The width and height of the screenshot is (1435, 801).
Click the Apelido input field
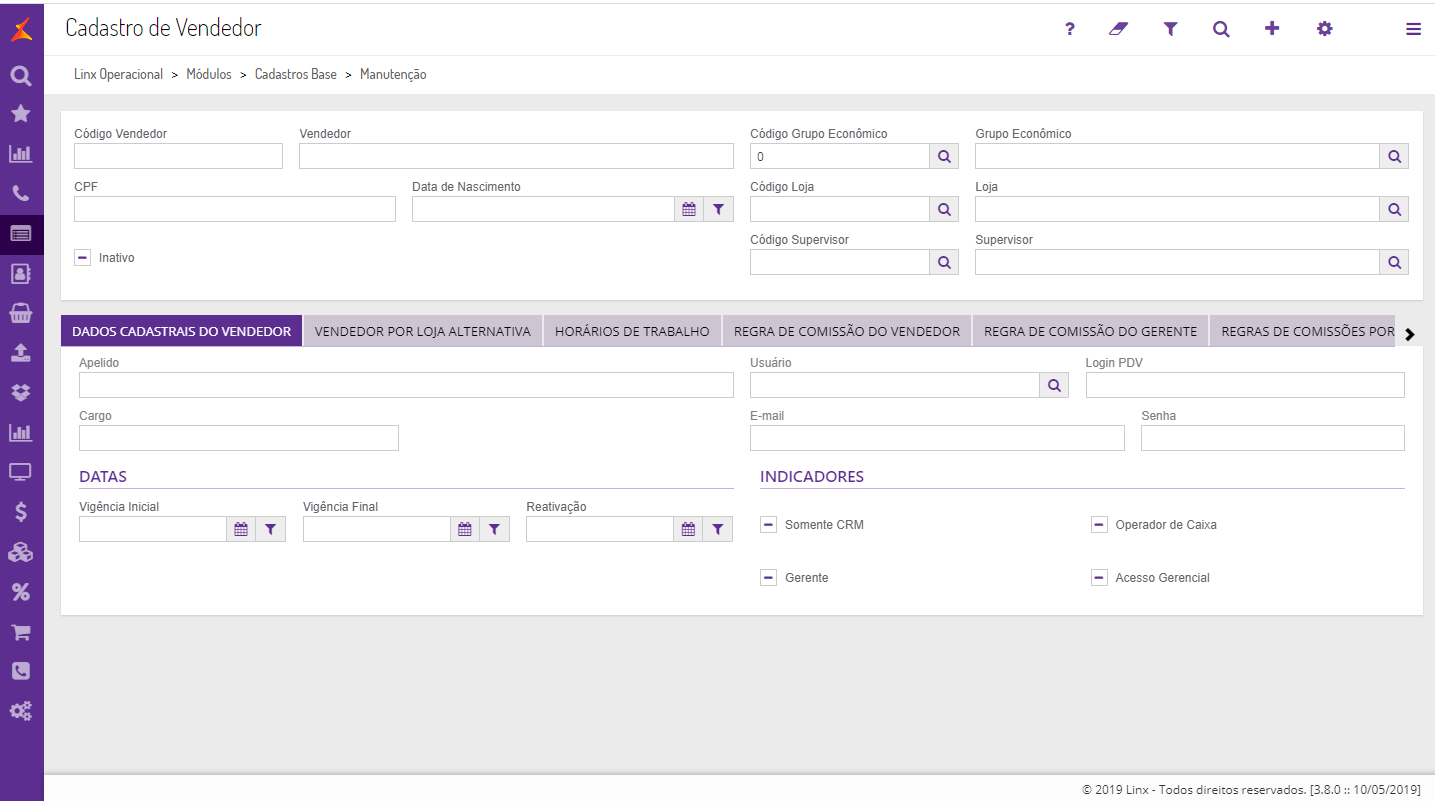pos(406,385)
